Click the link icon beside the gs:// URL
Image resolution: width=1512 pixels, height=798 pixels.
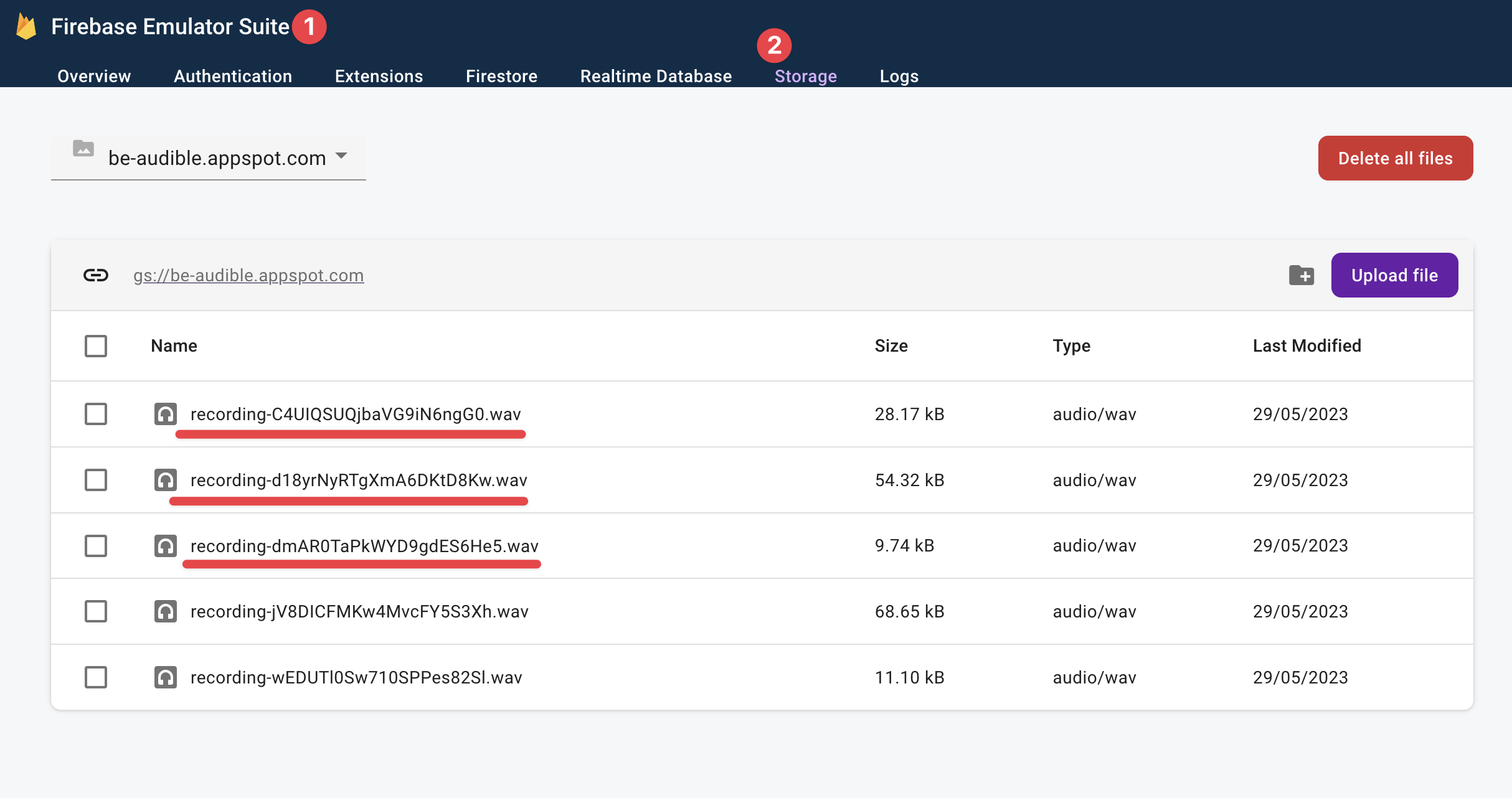click(95, 275)
